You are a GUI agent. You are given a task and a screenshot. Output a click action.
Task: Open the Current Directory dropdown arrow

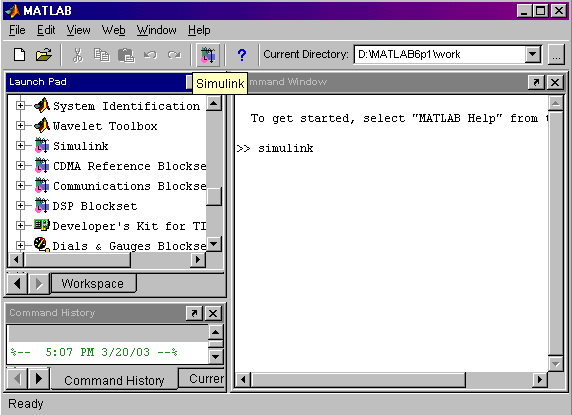533,55
